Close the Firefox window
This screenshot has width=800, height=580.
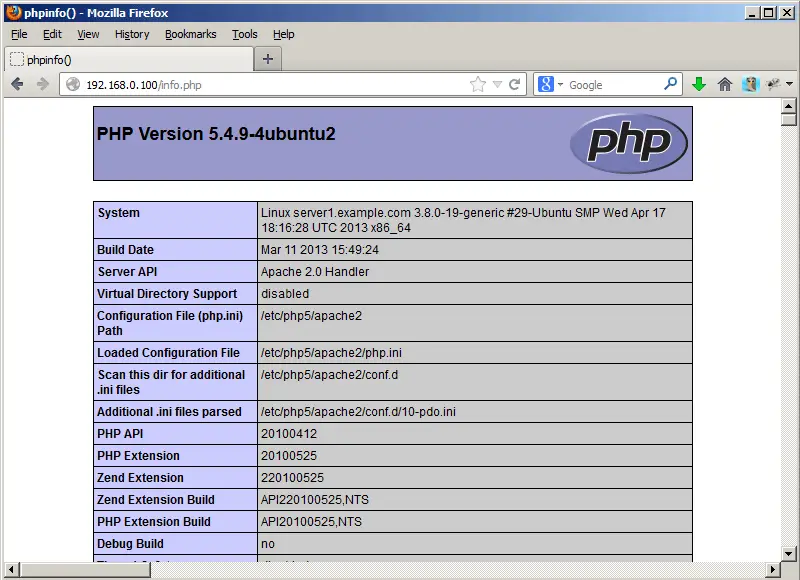point(787,13)
